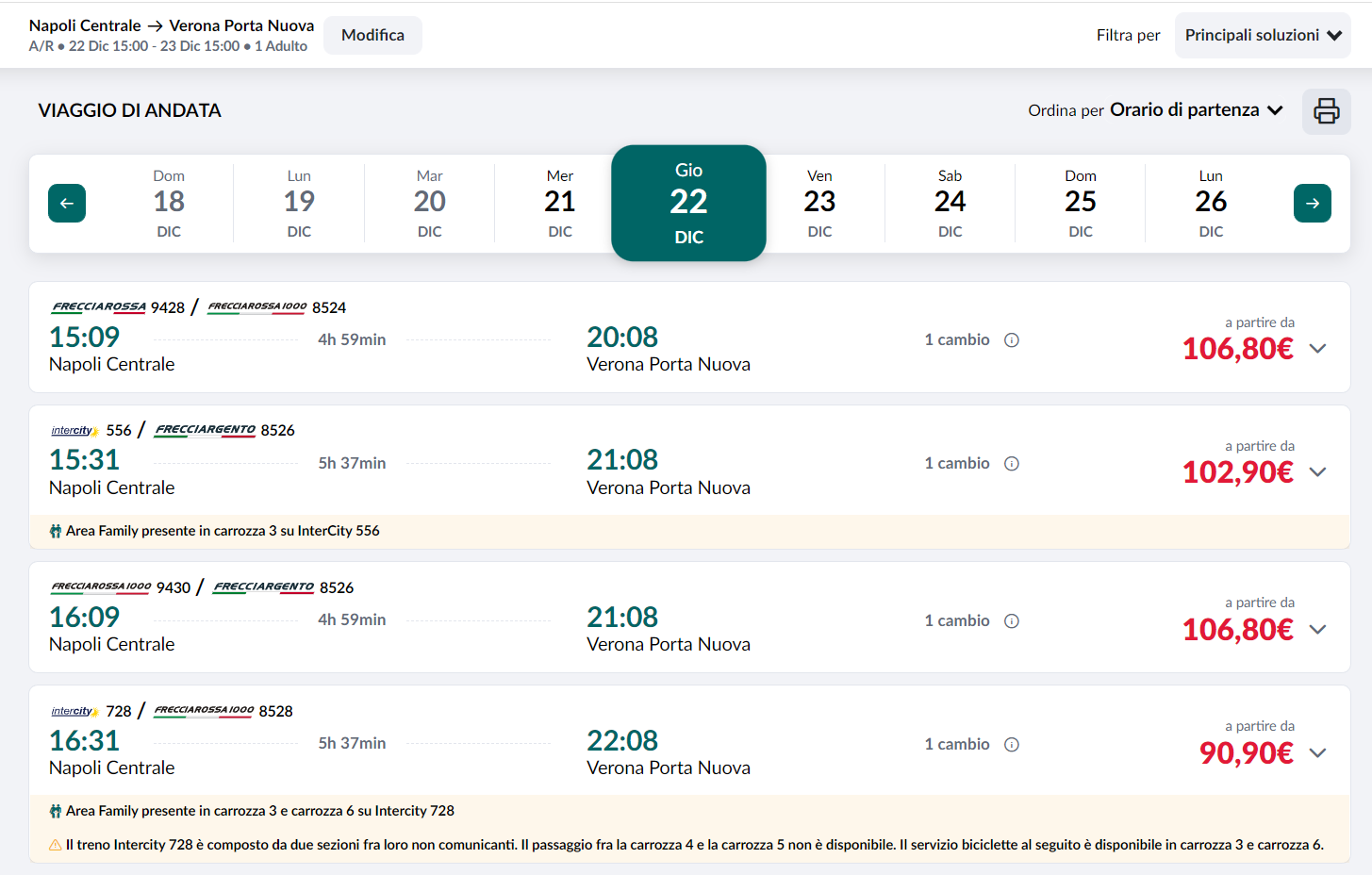This screenshot has height=875, width=1372.
Task: Expand 15:09 solution priced 106,80€
Action: pos(1318,349)
